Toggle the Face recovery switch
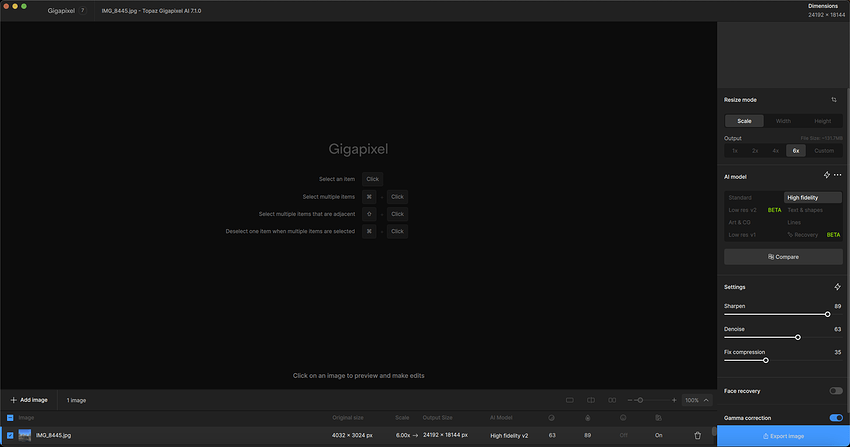This screenshot has width=850, height=447. [x=836, y=391]
